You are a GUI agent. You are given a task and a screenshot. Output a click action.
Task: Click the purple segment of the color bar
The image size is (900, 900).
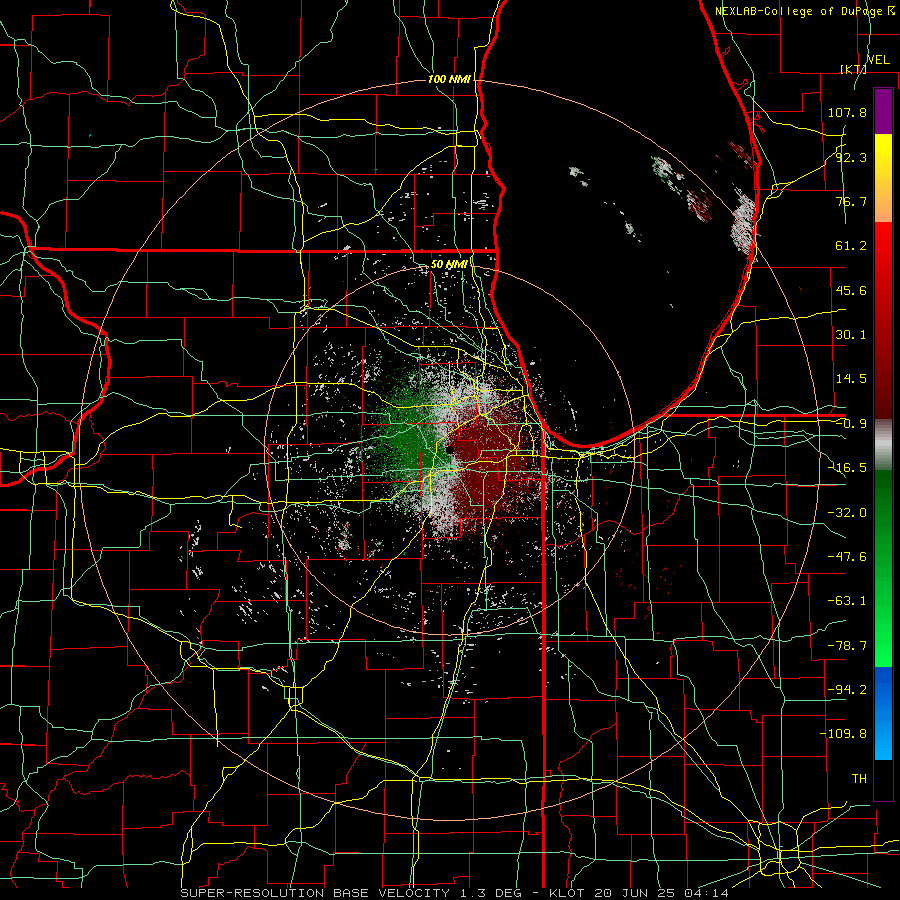tap(883, 112)
